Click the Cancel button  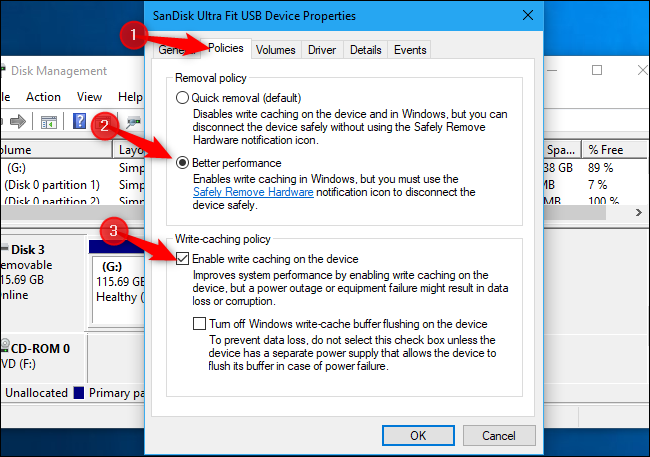click(499, 435)
